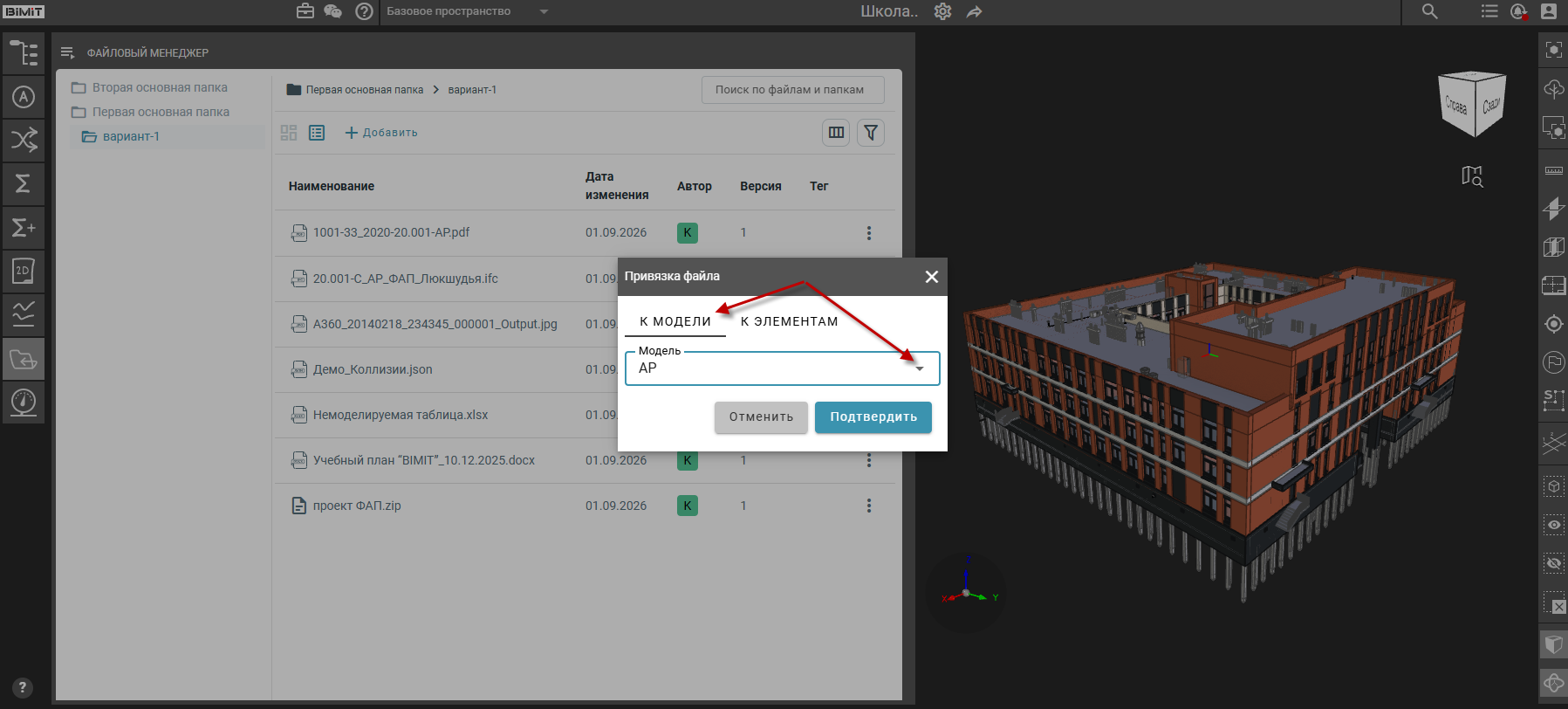This screenshot has height=709, width=1568.
Task: Switch to list view of files
Action: (x=317, y=133)
